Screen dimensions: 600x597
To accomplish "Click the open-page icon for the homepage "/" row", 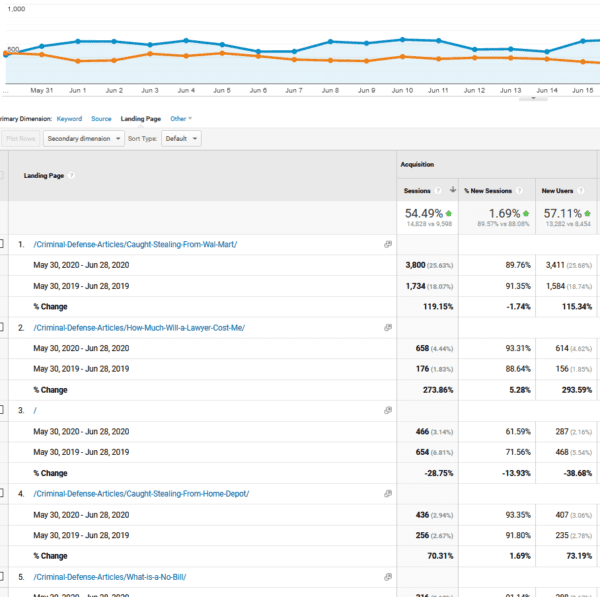I will pos(388,410).
